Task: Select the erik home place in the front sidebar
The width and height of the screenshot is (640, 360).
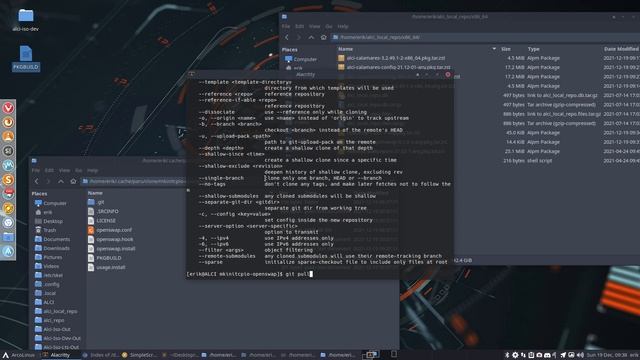Action: 43,212
